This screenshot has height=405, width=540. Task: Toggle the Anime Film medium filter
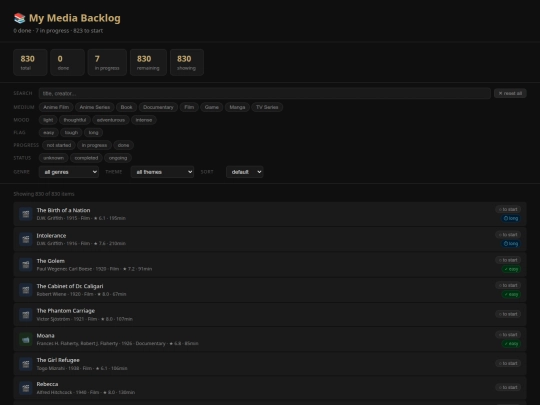point(56,107)
